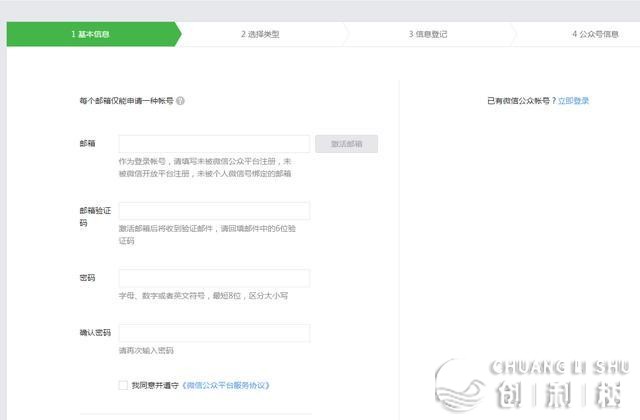640x420 pixels.
Task: Click the 请再次输入密码 hint text
Action: pyautogui.click(x=146, y=351)
